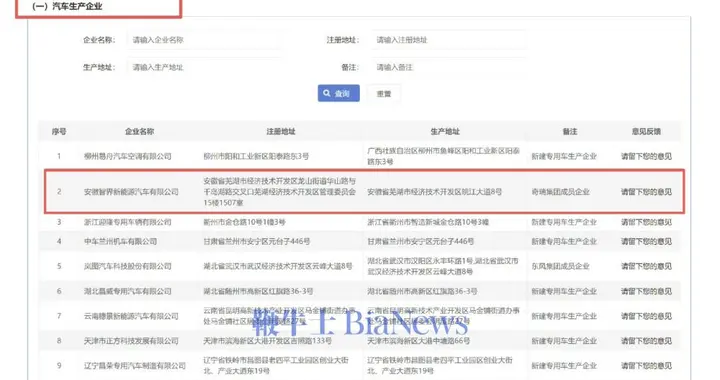Click the 序号 column header
Screen dimensions: 720x380
pyautogui.click(x=59, y=131)
